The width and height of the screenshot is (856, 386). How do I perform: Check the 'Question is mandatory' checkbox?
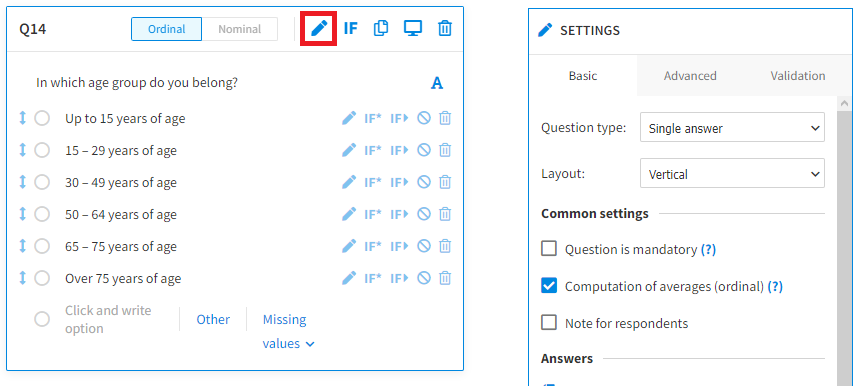549,249
